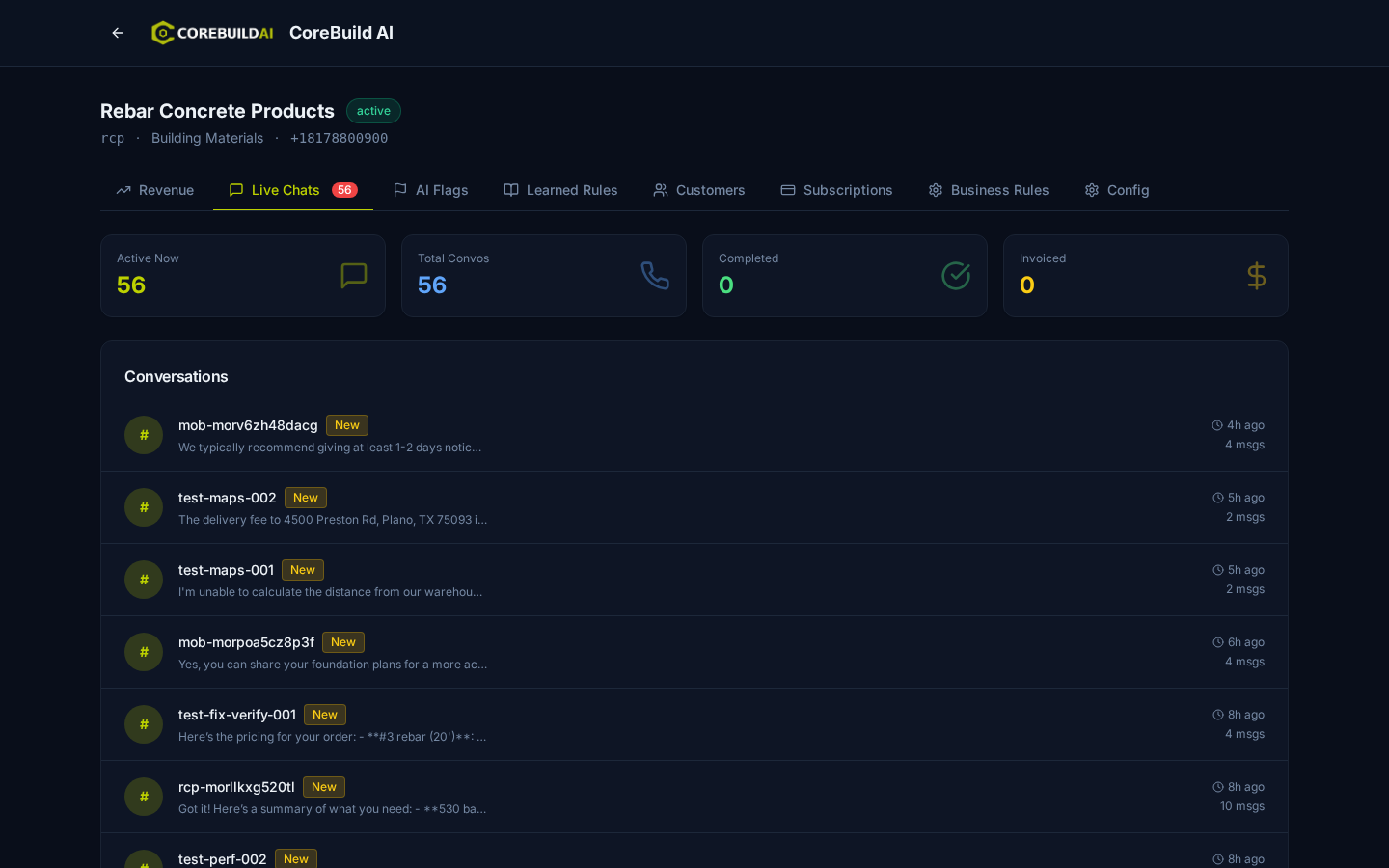Click the Active Now chat bubble icon
This screenshot has height=868, width=1389.
pos(354,276)
